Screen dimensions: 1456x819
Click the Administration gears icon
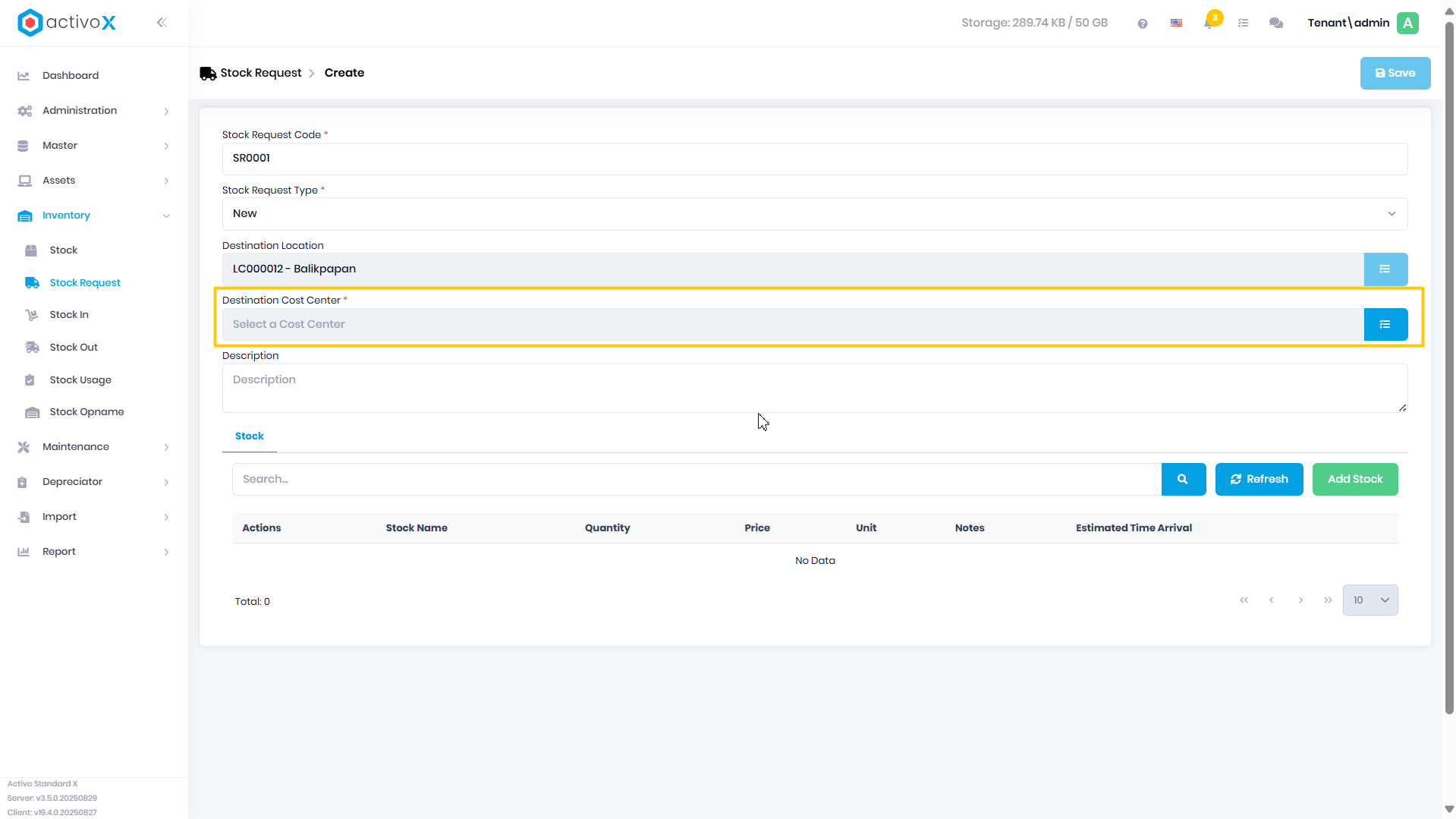24,111
